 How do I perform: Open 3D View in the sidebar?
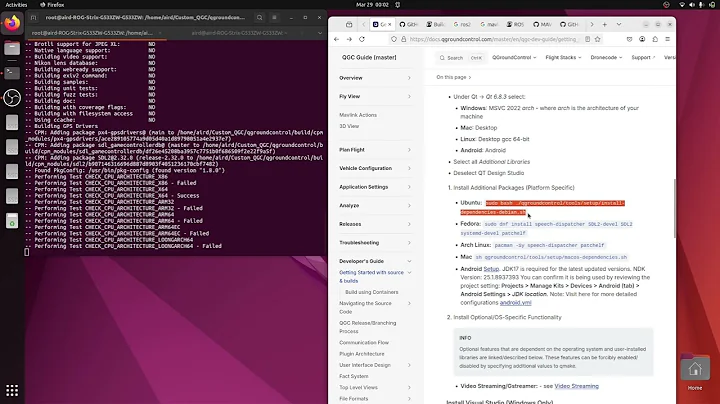pos(349,126)
